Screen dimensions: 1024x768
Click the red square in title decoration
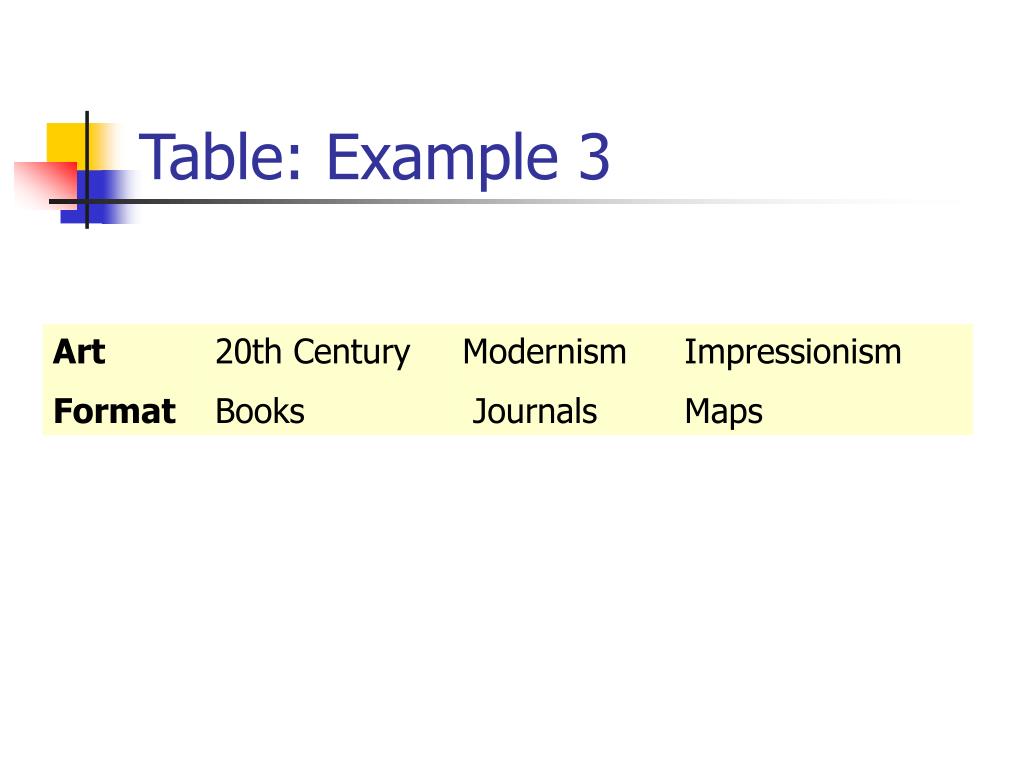tap(46, 184)
